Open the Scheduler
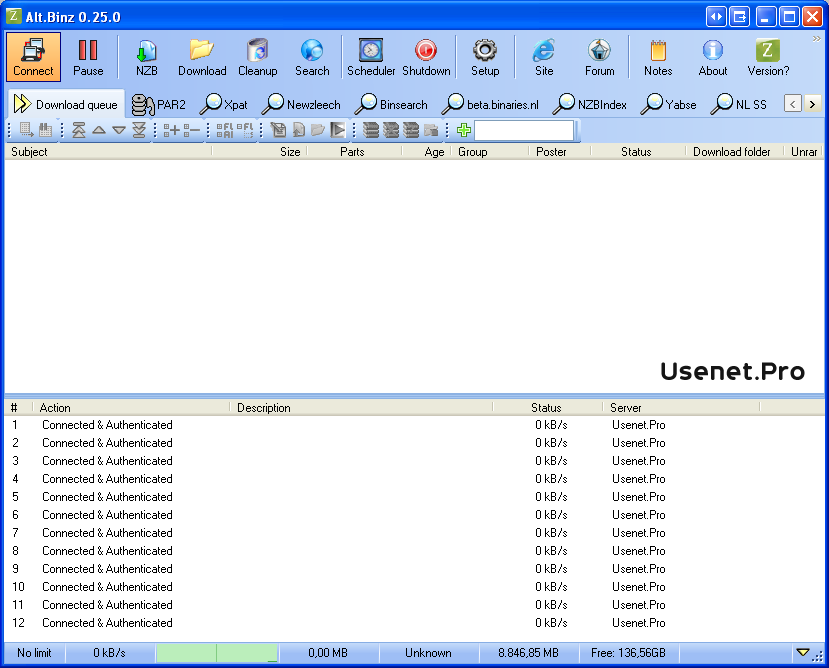Viewport: 829px width, 668px height. tap(371, 57)
